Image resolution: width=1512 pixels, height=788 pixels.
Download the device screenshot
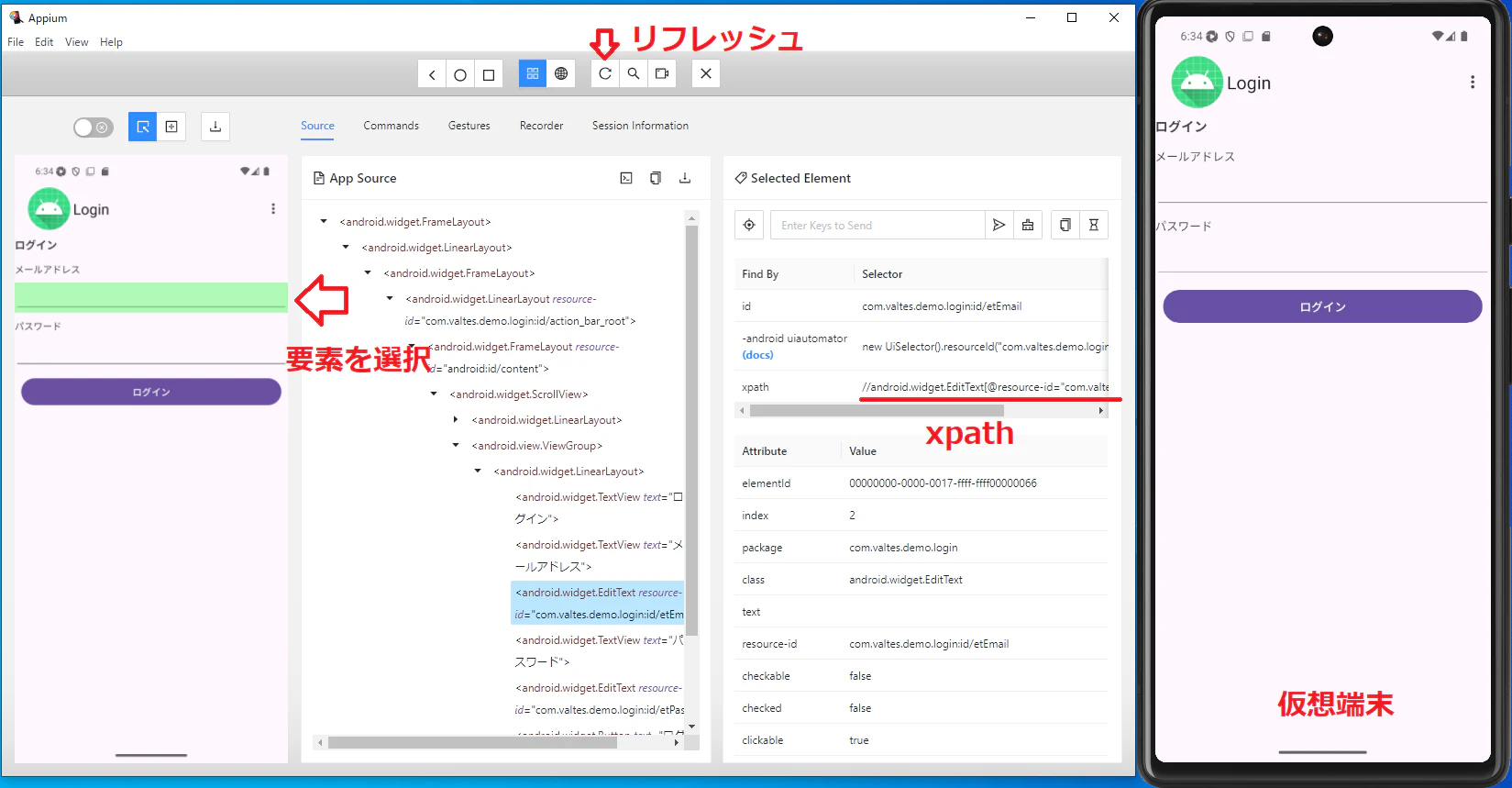[215, 127]
